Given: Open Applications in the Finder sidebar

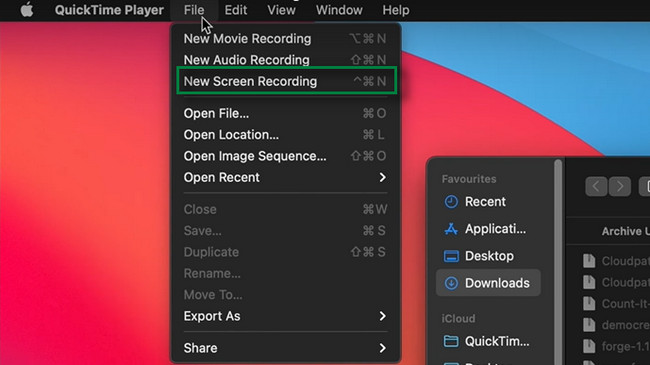Looking at the screenshot, I should tap(488, 229).
